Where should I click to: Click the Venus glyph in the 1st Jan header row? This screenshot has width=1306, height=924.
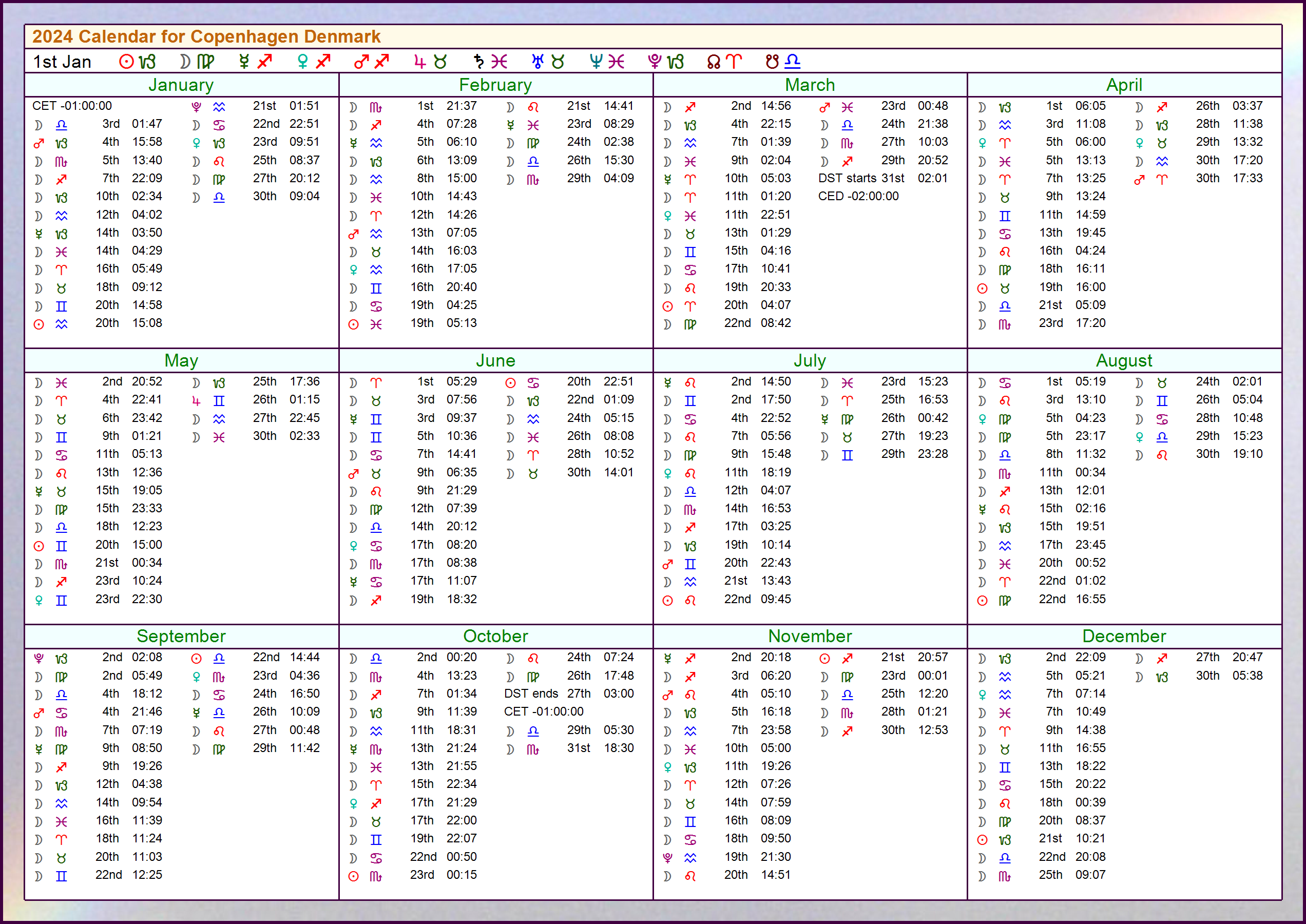point(303,62)
